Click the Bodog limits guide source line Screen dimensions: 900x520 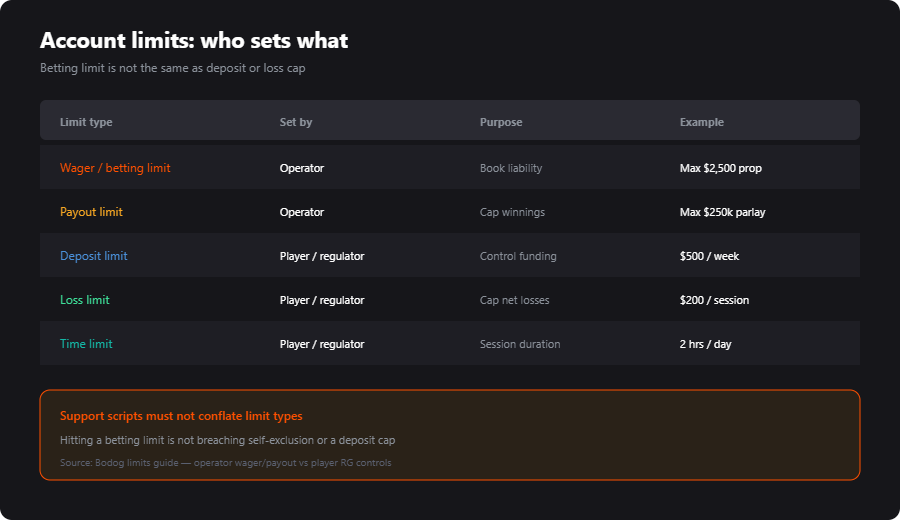(x=226, y=463)
